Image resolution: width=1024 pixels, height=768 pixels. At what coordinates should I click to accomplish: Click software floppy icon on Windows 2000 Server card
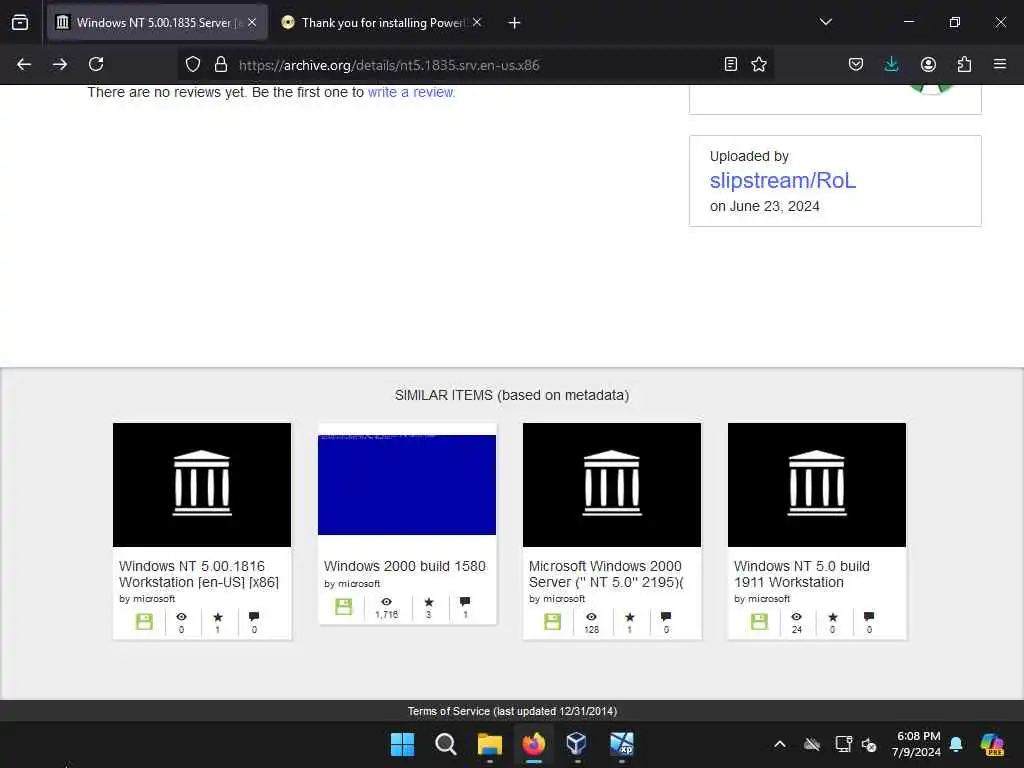click(552, 621)
